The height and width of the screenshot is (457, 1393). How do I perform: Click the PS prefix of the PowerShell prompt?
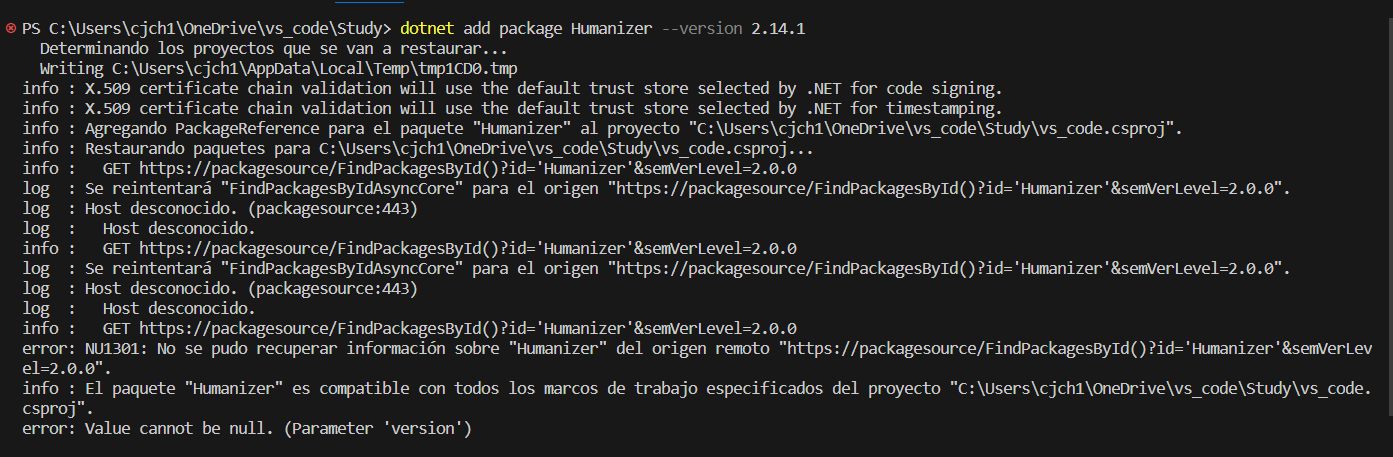(30, 30)
